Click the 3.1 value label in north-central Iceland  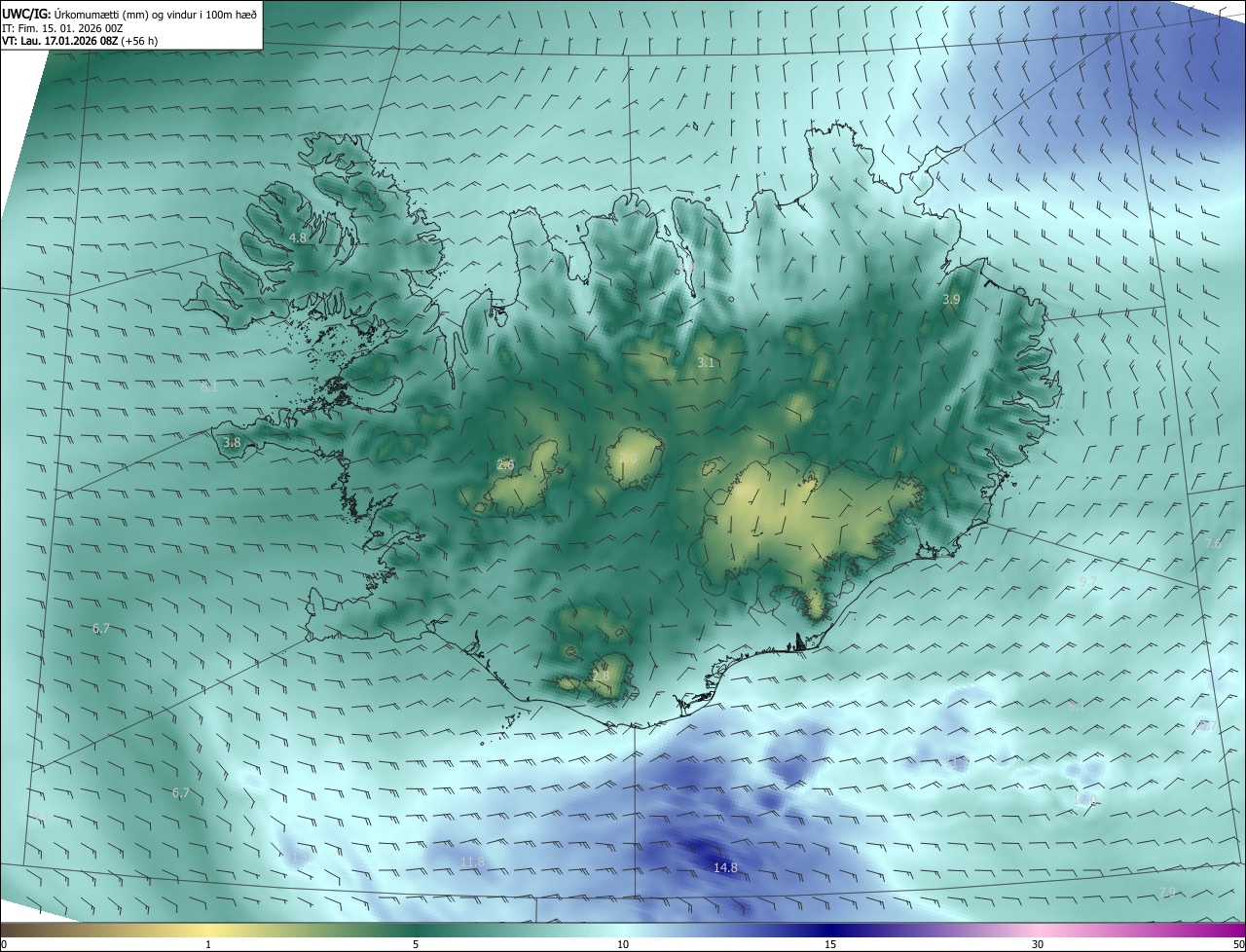(x=706, y=363)
